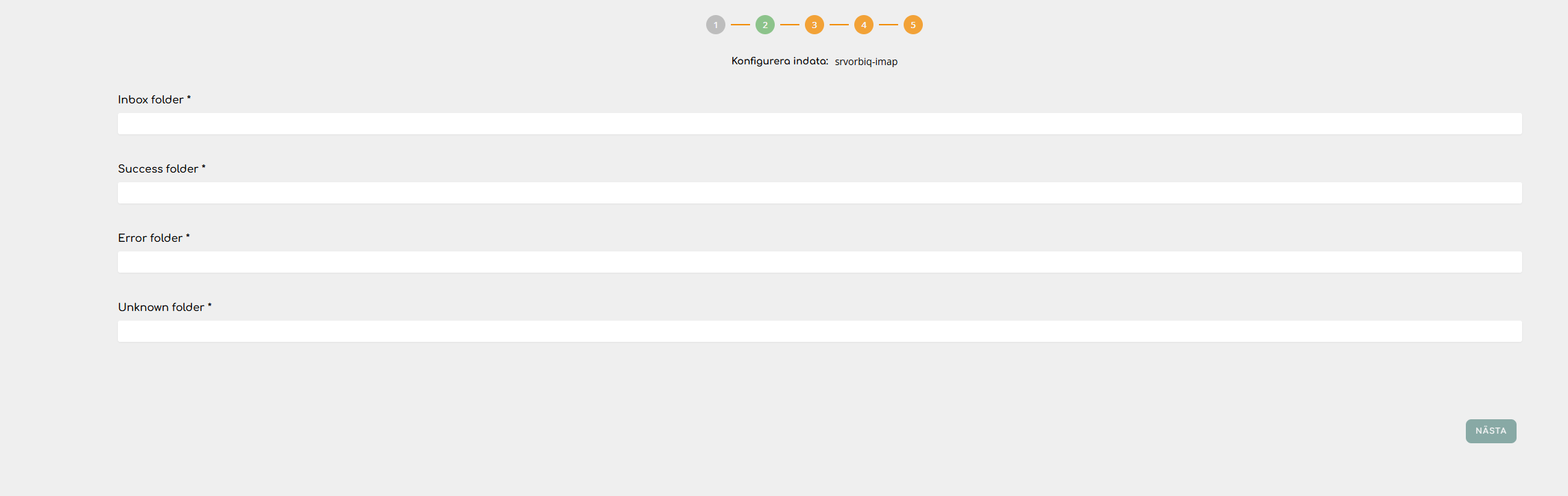
Task: Click the srvorbiq-imap input name
Action: point(866,62)
